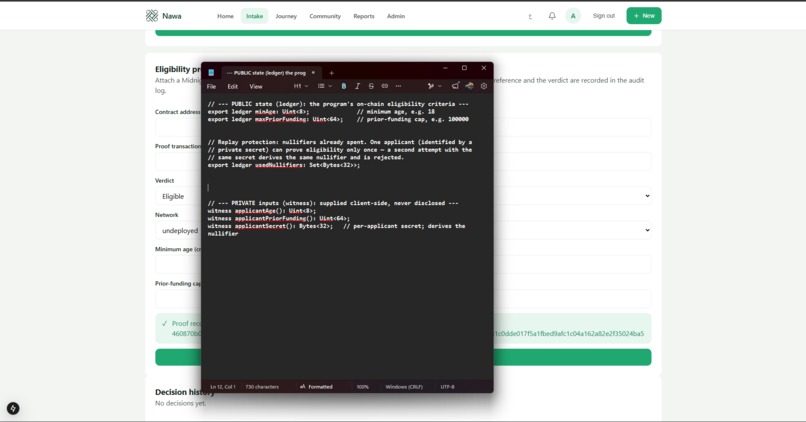Click the line 'export ledger maxPriorFunding: Uint<64>;'

tap(275, 119)
